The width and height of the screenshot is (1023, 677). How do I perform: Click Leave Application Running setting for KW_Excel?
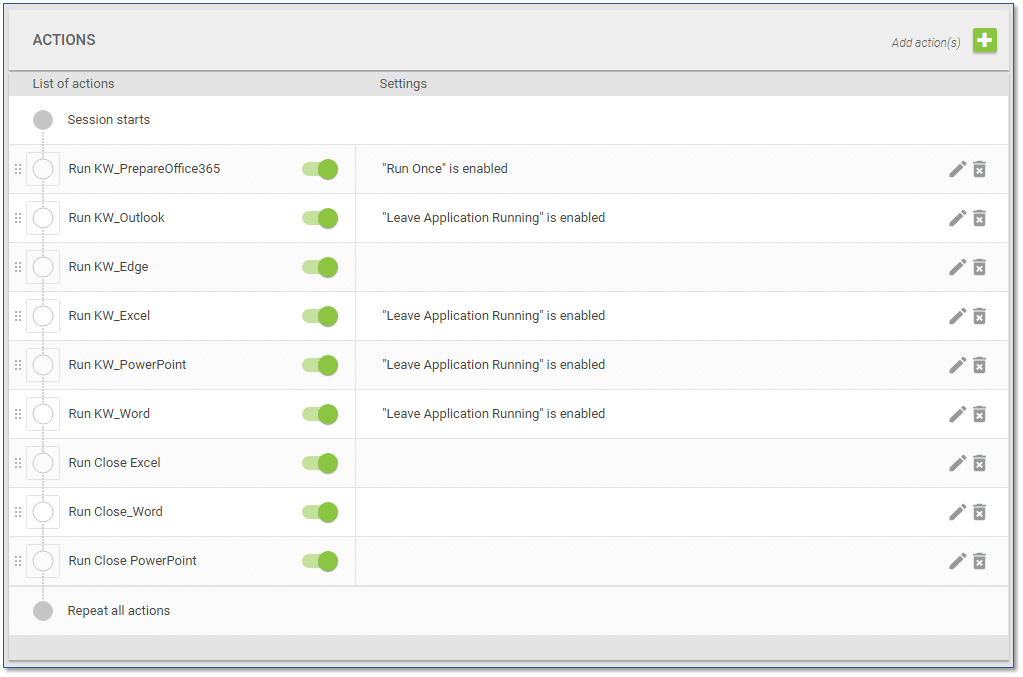494,316
